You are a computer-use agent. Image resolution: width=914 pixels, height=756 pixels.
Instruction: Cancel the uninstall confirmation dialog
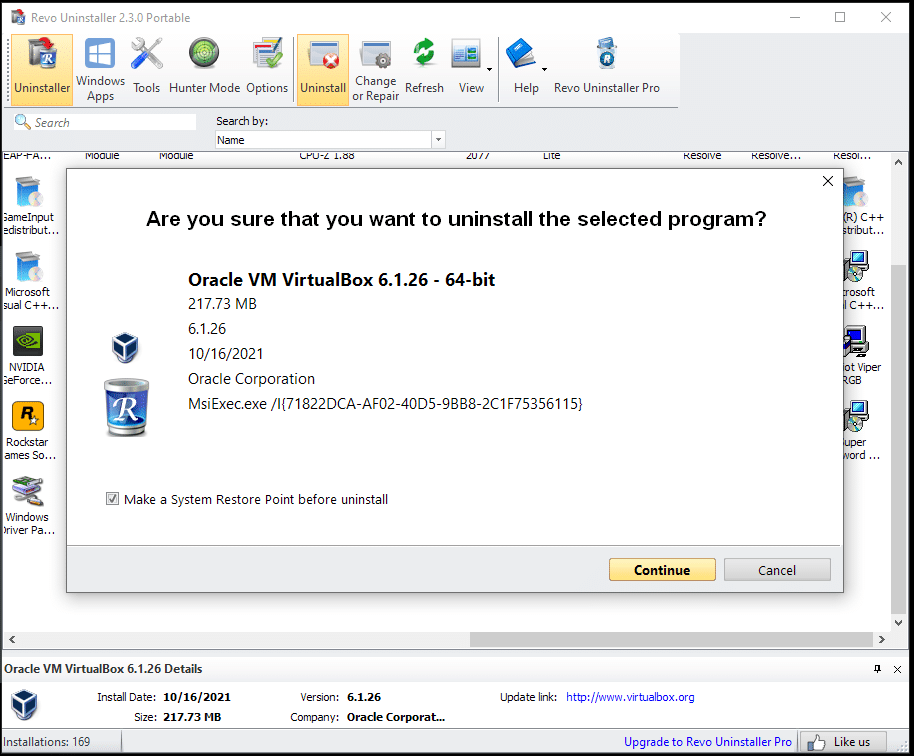pos(777,569)
